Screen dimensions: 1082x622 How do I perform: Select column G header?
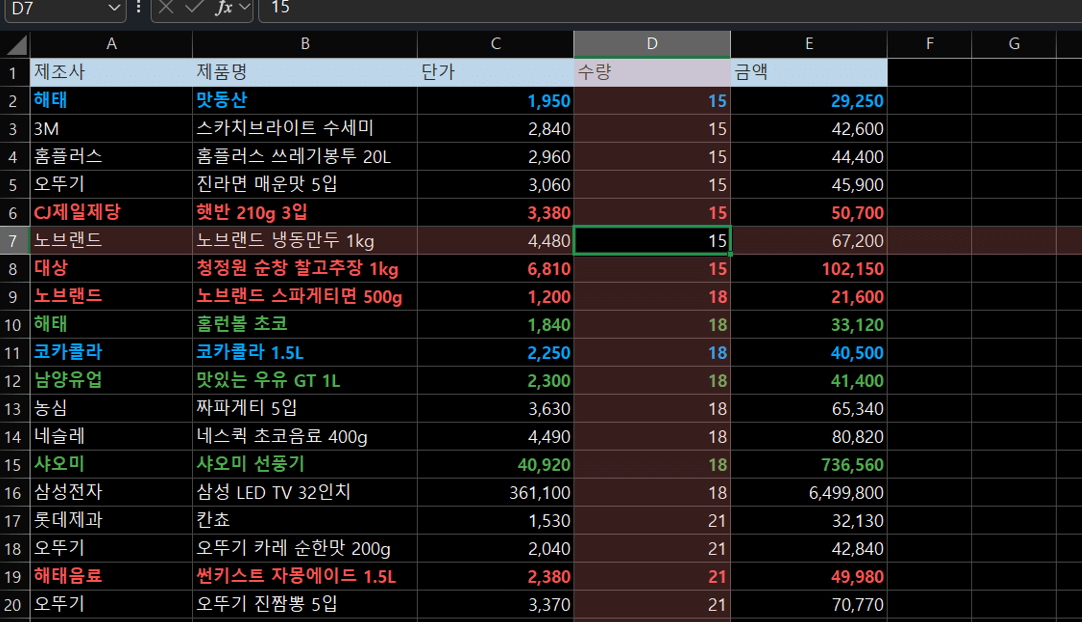coord(1014,44)
